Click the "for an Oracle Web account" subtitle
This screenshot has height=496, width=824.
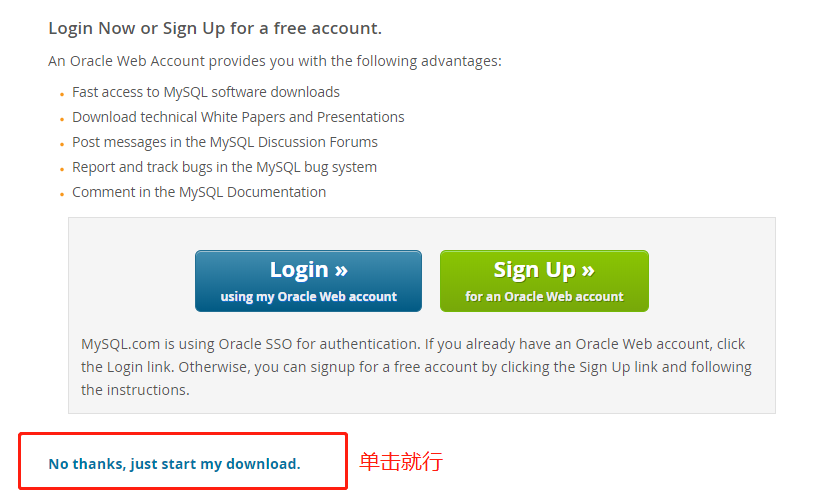click(544, 297)
